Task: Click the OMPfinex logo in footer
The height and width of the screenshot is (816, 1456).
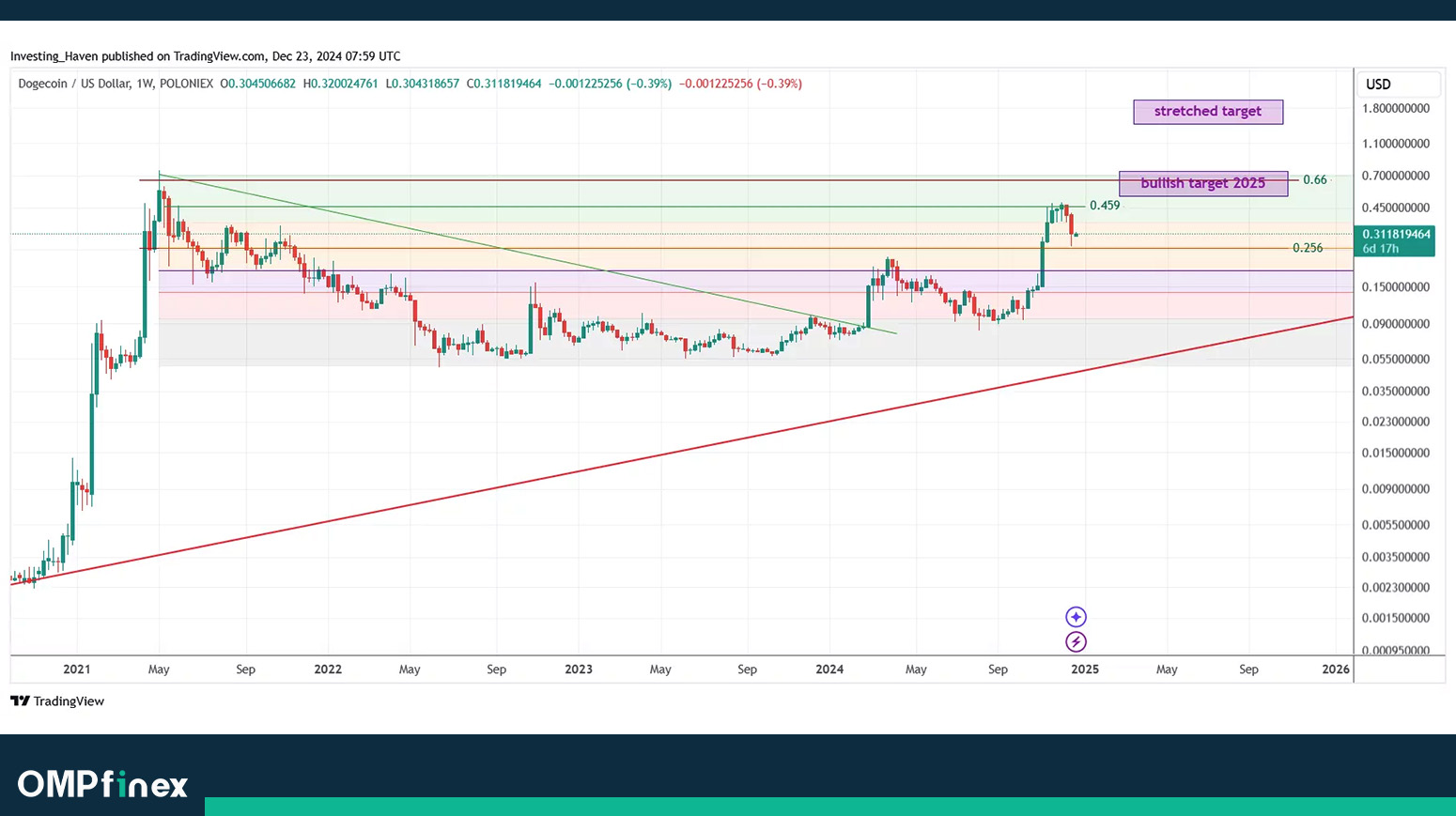Action: pos(102,784)
